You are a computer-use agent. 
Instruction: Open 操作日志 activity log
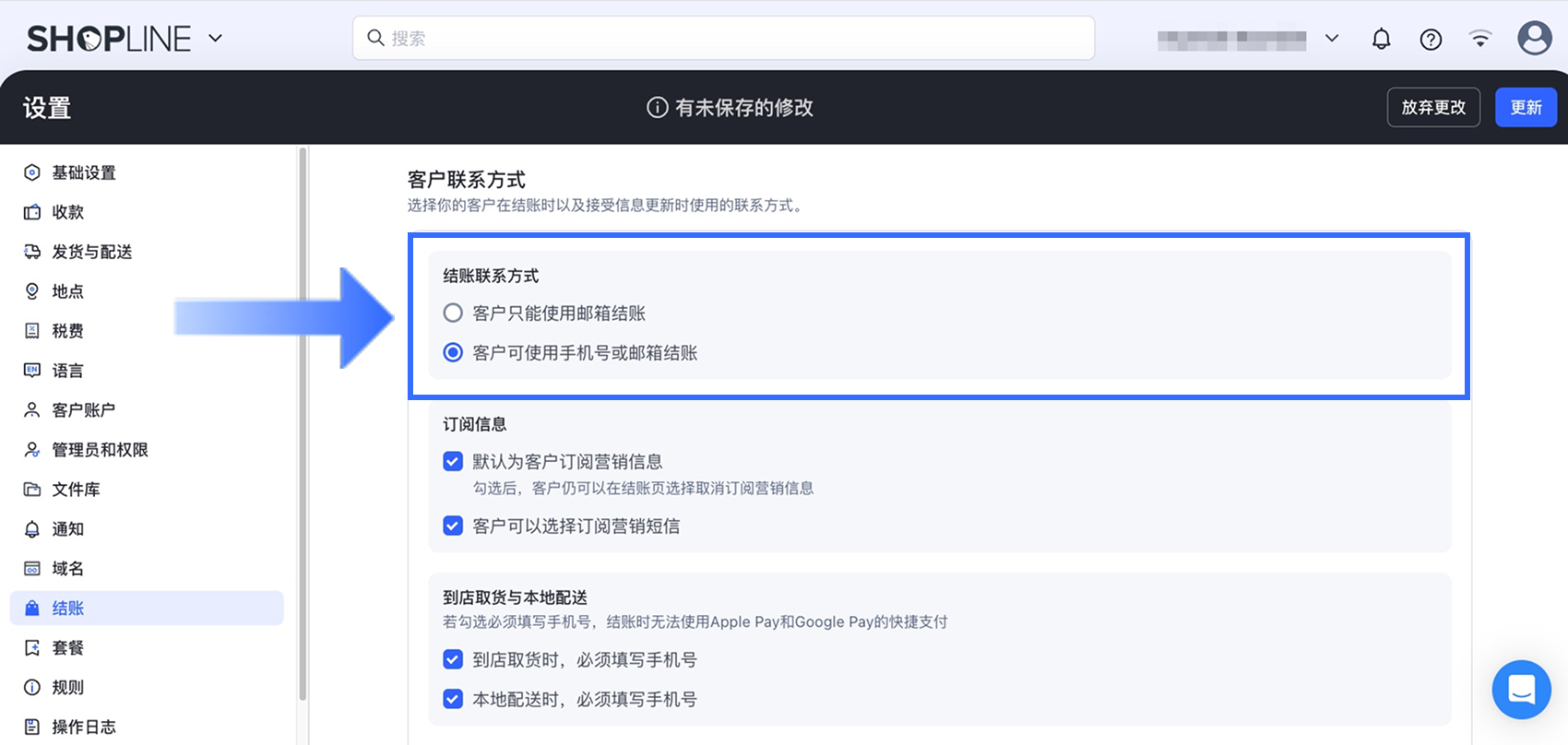[83, 727]
